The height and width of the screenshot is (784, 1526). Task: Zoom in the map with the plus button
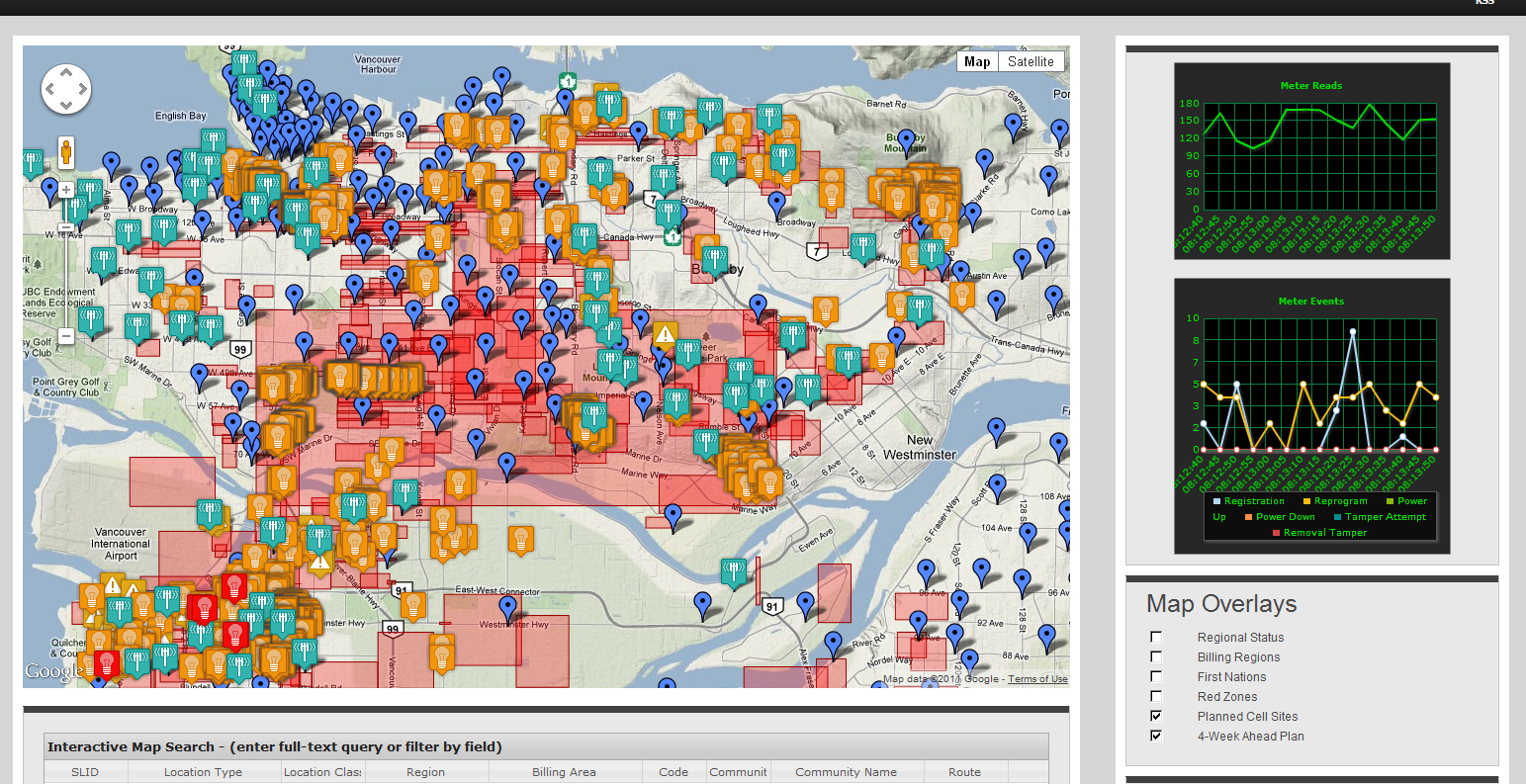pos(66,189)
